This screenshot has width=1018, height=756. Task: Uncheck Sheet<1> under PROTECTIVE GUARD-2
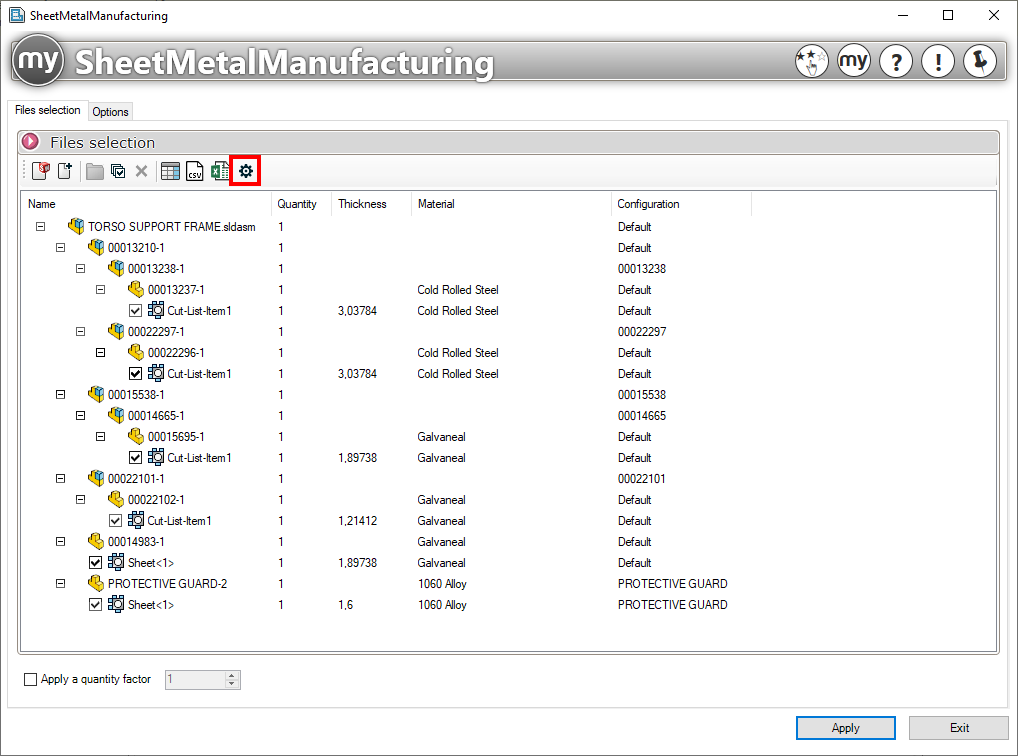[94, 604]
